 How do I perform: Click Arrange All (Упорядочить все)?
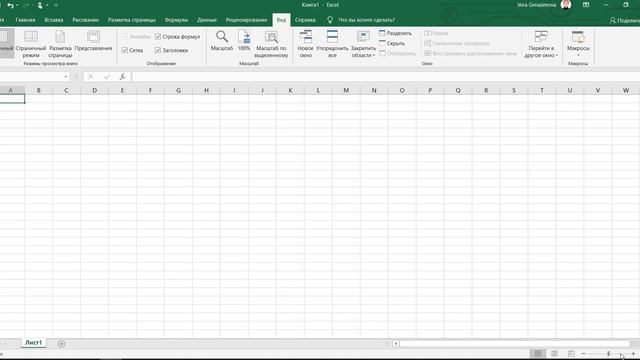(x=332, y=44)
